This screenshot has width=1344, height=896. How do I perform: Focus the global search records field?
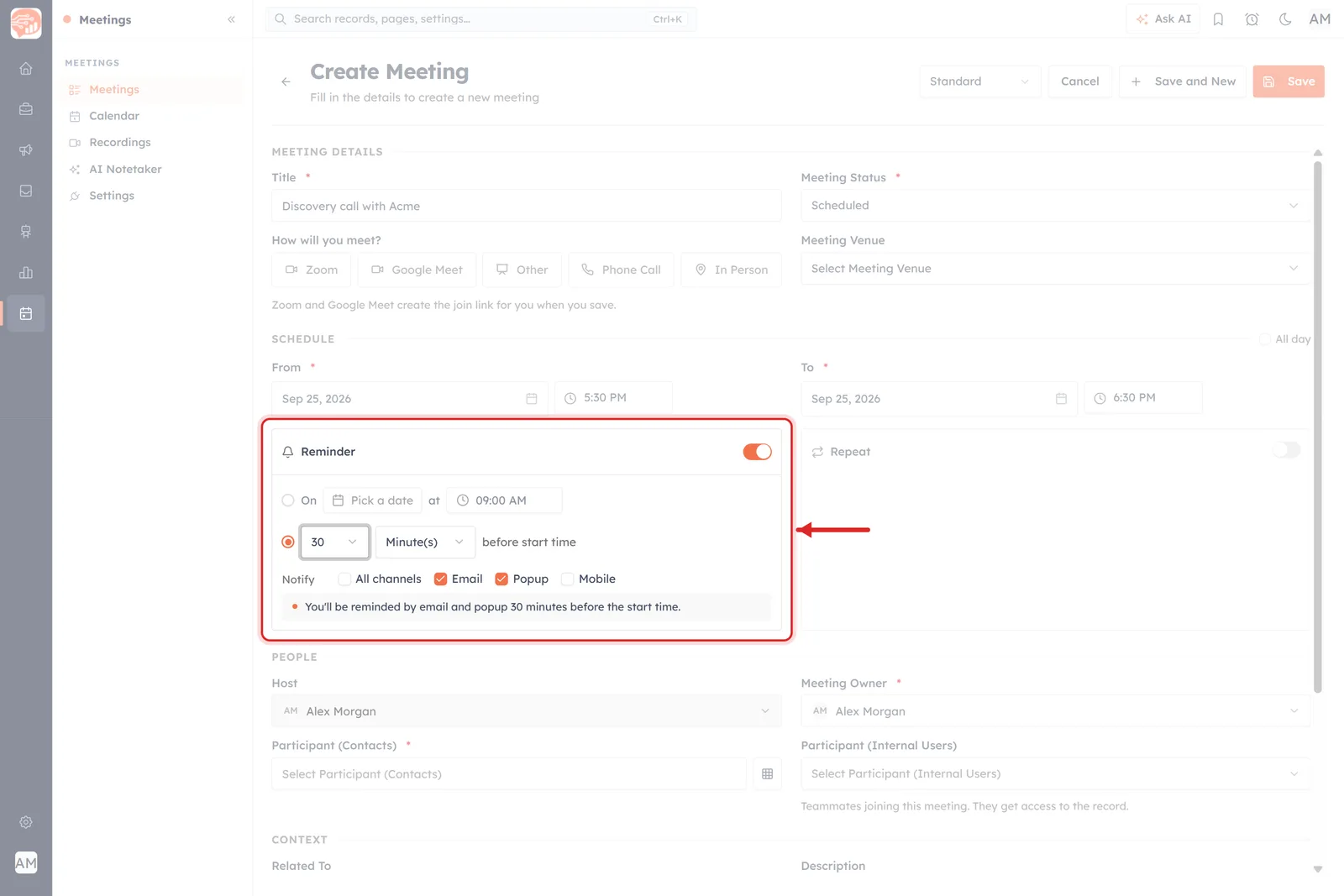pyautogui.click(x=480, y=19)
